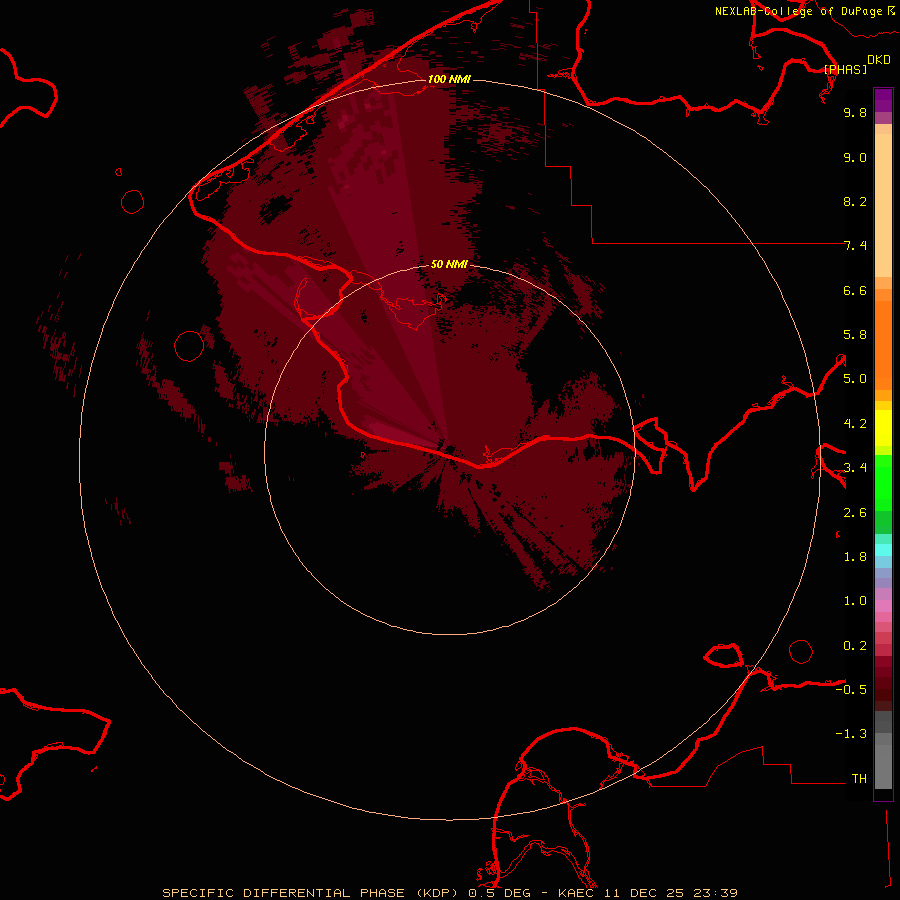Click the 2.6 scale value
The image size is (900, 900).
[855, 513]
